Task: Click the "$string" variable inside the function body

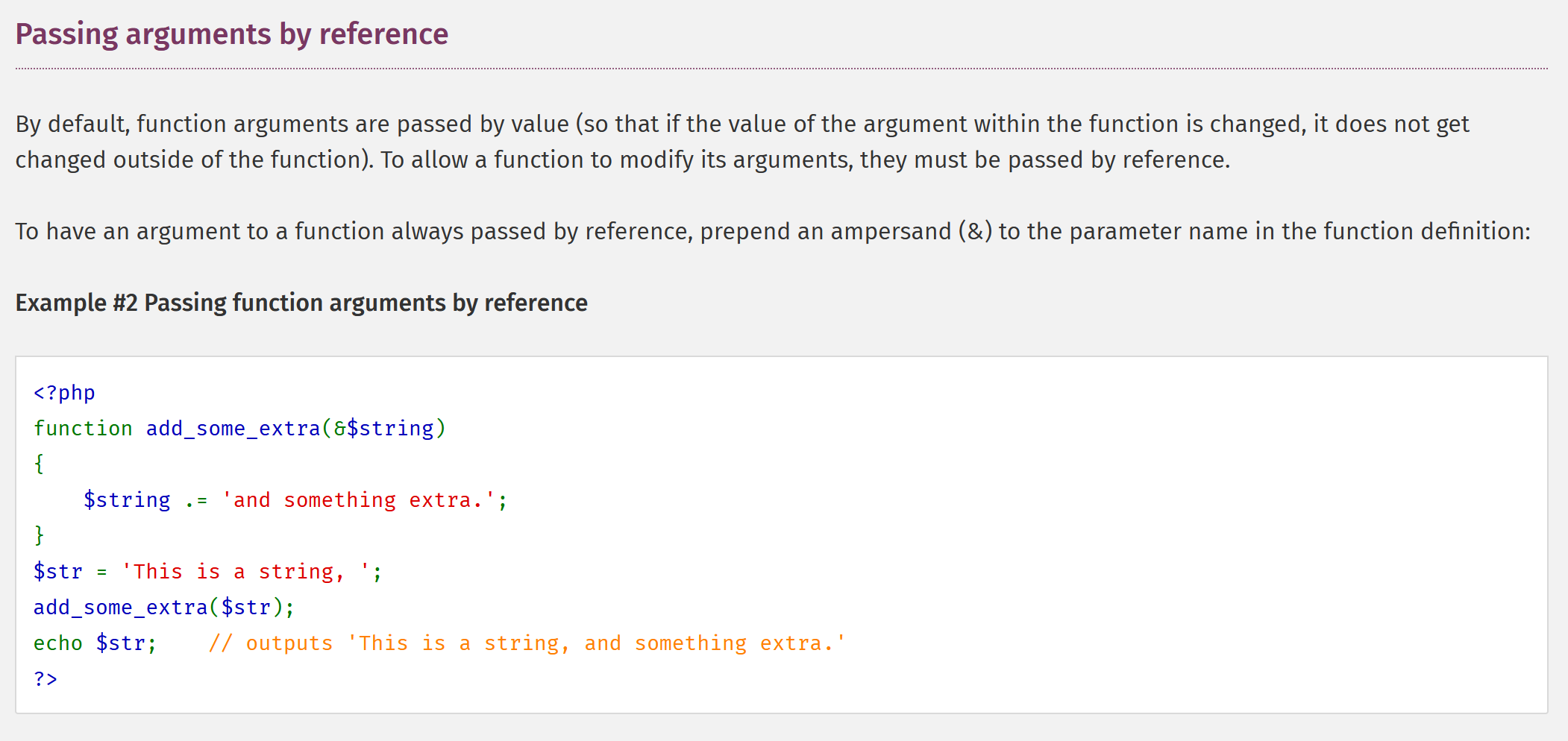Action: click(x=127, y=500)
